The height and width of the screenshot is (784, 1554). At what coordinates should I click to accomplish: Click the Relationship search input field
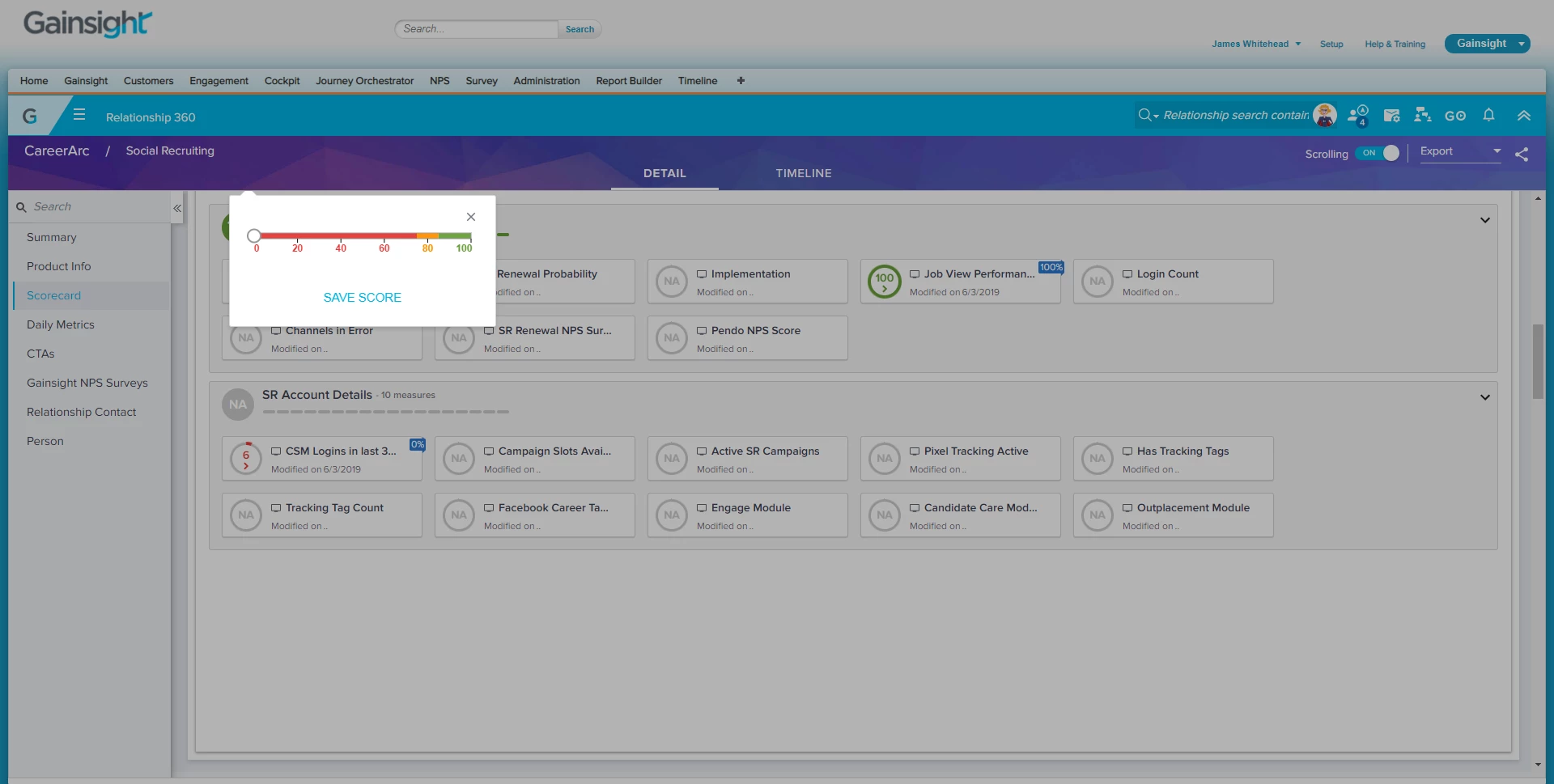pos(1236,115)
